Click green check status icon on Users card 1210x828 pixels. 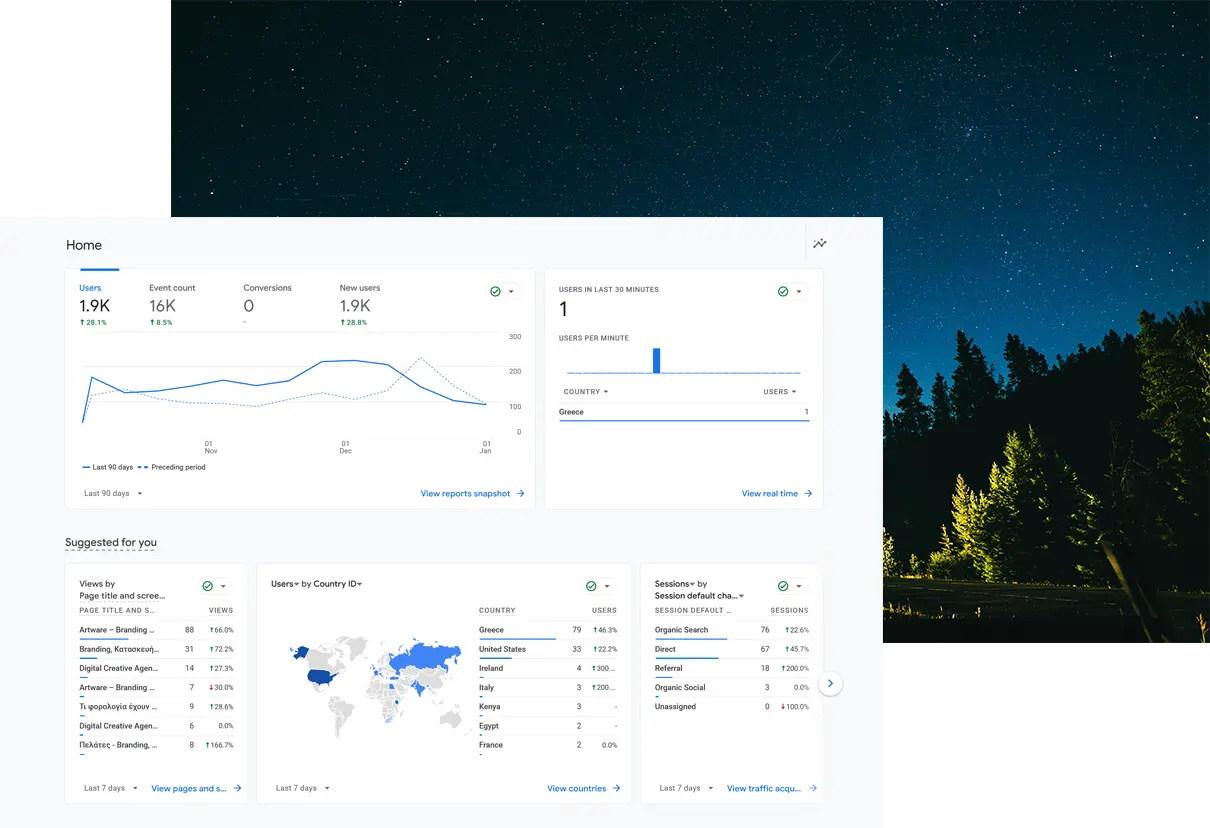pos(495,291)
